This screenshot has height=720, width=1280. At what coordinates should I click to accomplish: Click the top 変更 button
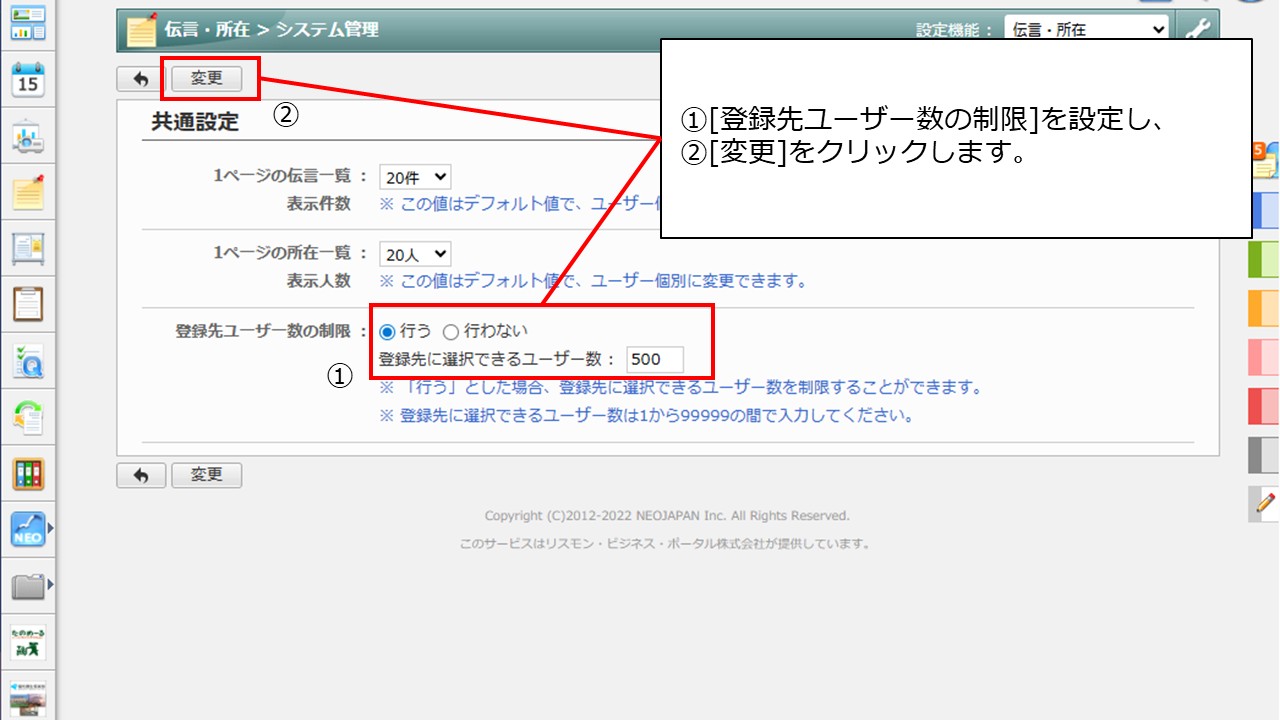[206, 78]
